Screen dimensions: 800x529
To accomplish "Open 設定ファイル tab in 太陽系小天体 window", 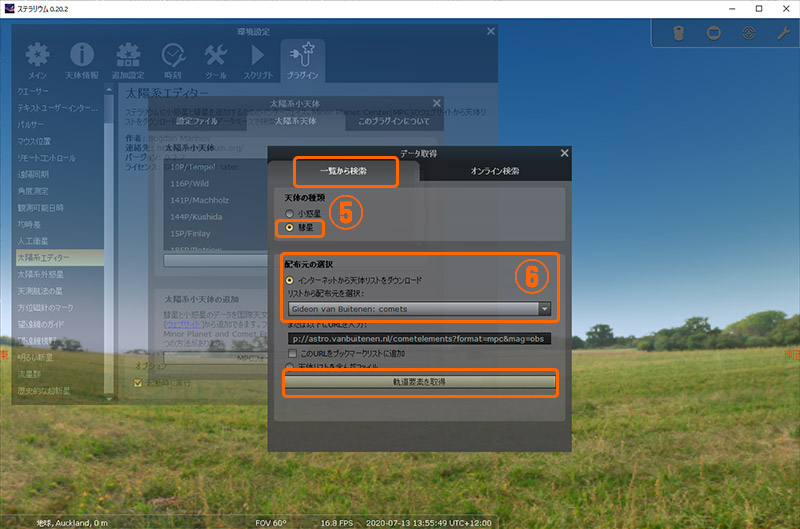I will click(197, 121).
